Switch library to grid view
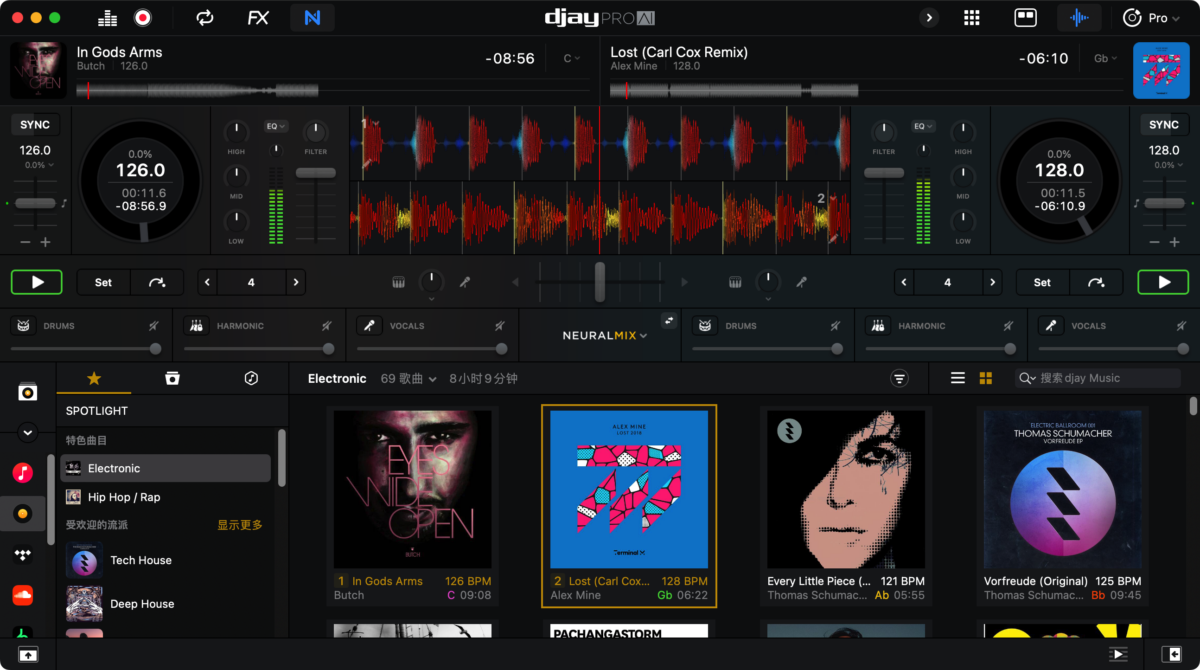 pyautogui.click(x=985, y=378)
